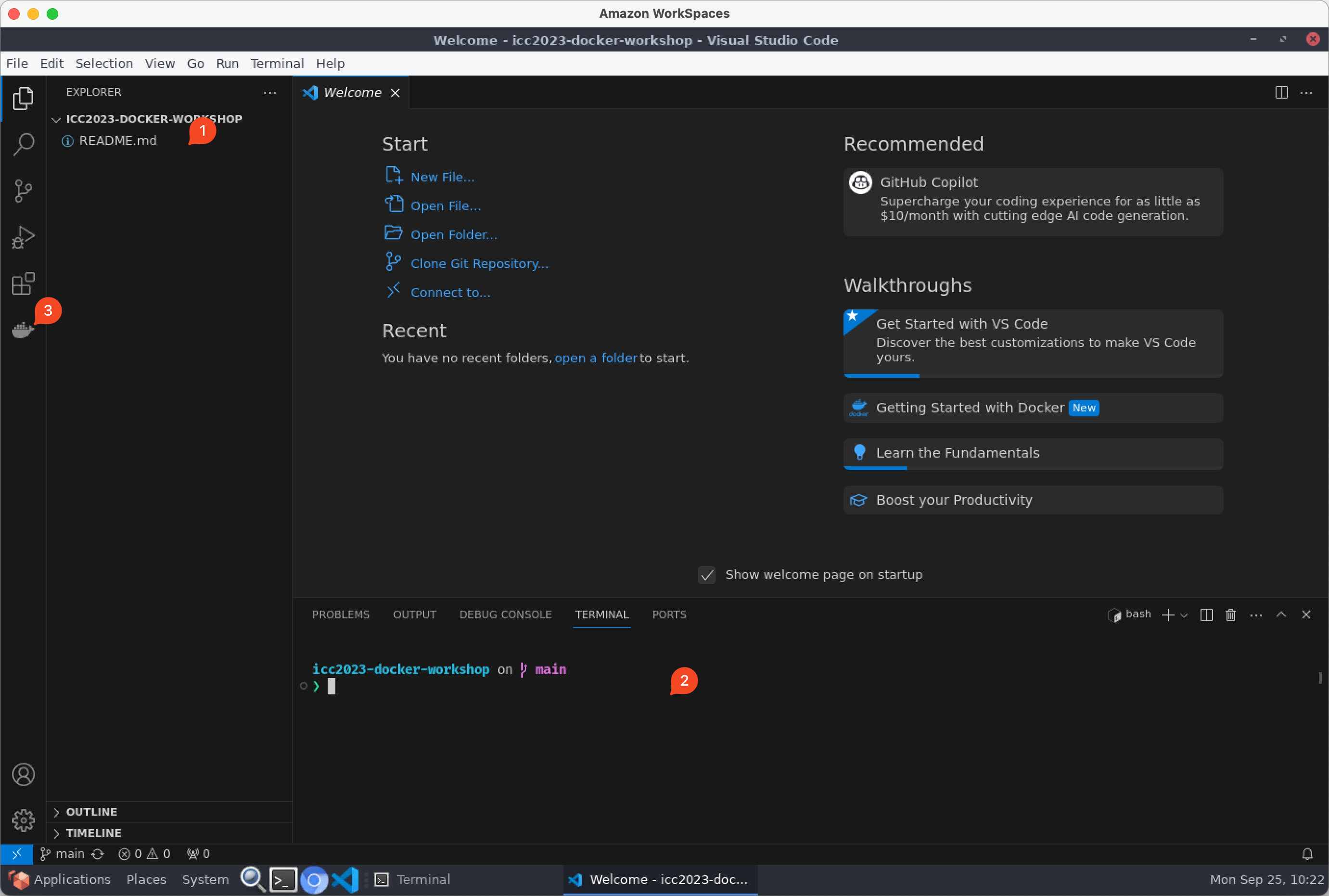The height and width of the screenshot is (896, 1329).
Task: Click the main branch in status bar
Action: (62, 854)
